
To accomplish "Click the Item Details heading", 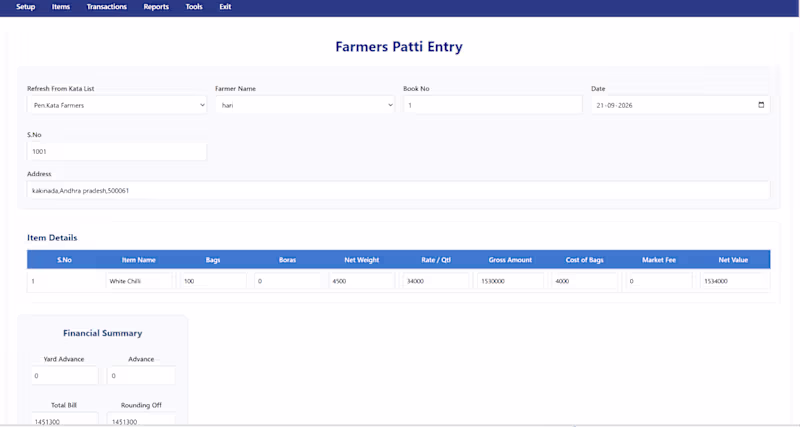I will tap(52, 238).
